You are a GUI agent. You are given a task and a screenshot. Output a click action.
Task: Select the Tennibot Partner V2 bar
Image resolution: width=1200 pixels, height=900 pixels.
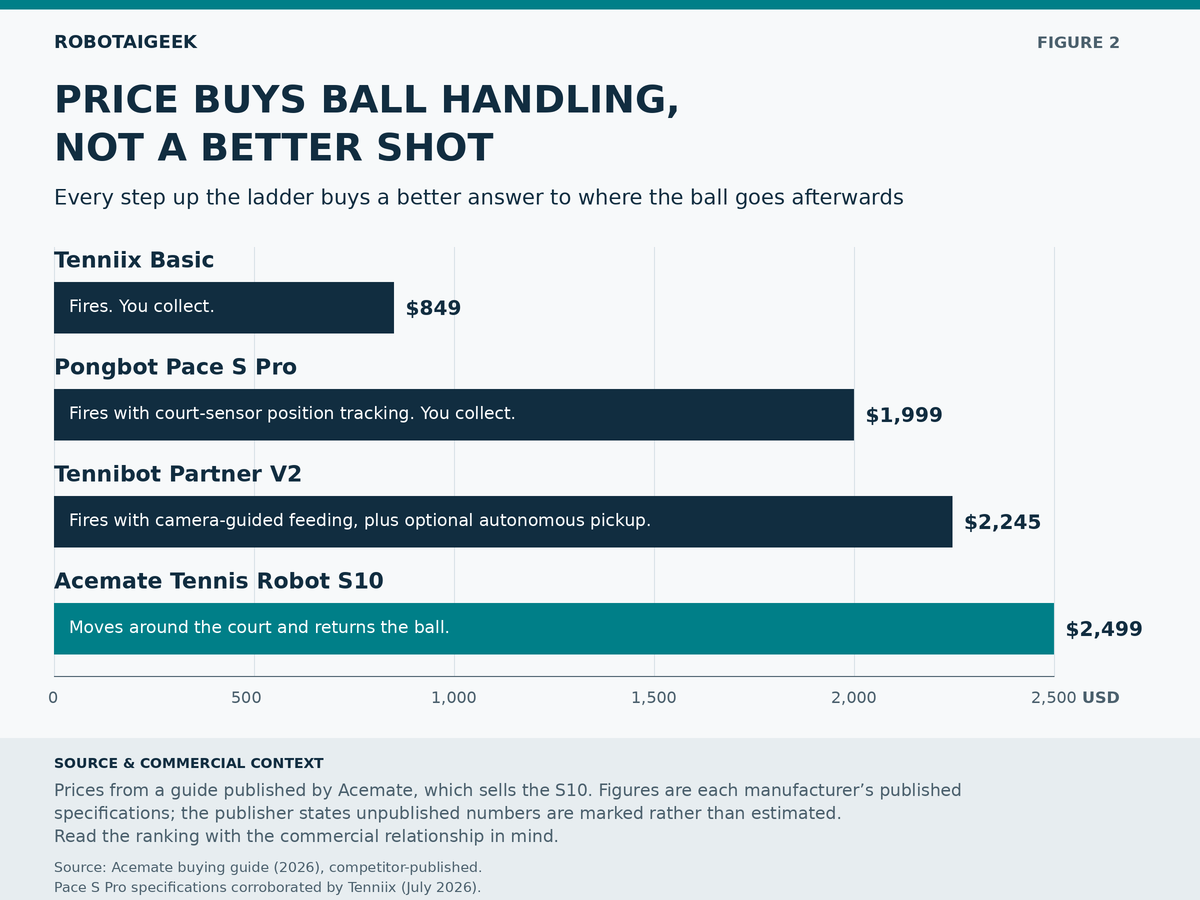coord(503,522)
